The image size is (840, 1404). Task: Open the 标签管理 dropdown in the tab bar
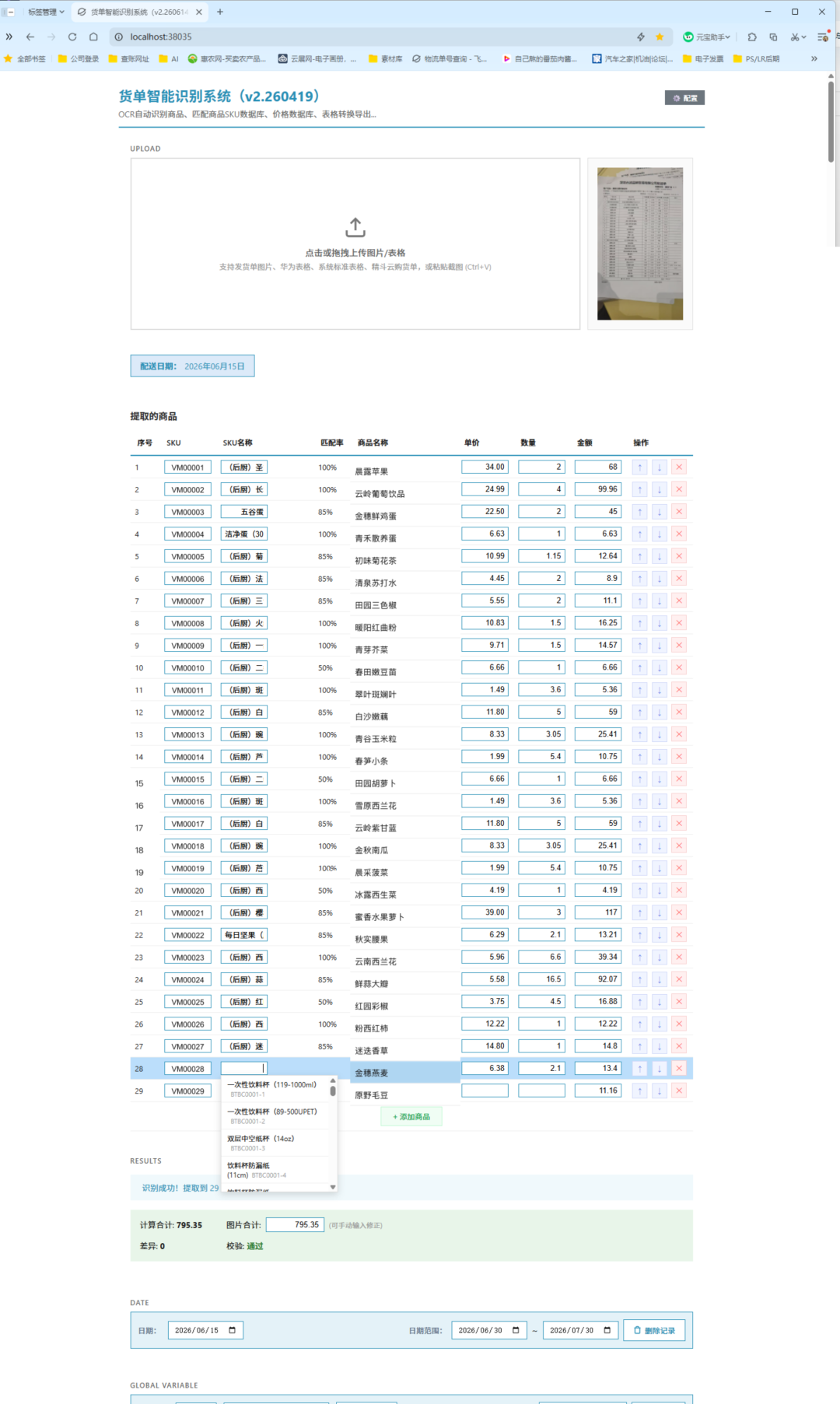pyautogui.click(x=46, y=12)
